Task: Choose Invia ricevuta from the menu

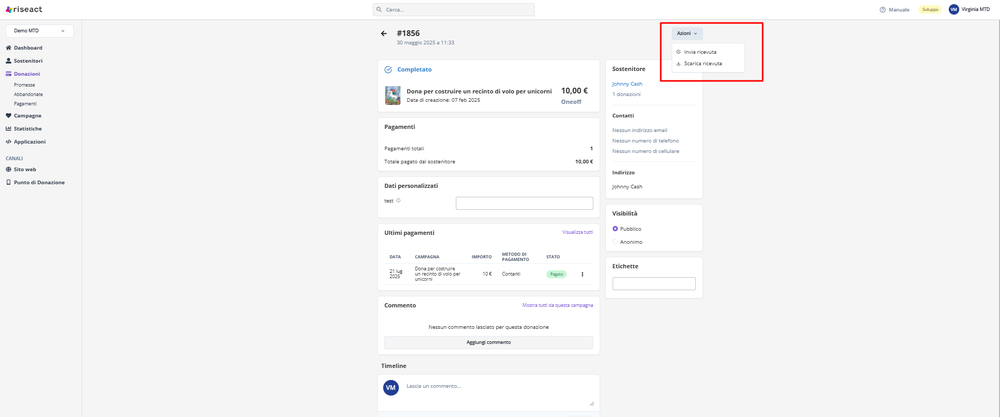Action: point(700,52)
